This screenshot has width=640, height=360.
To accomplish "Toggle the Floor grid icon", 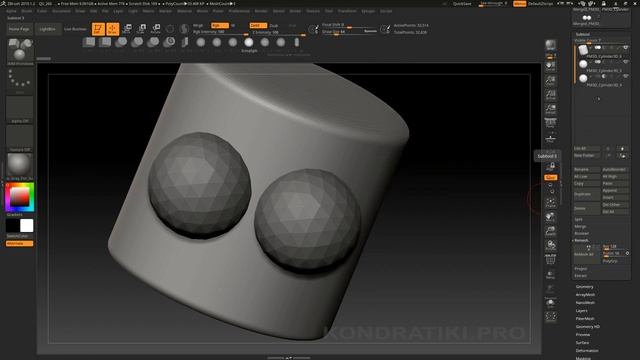I will pos(551,137).
